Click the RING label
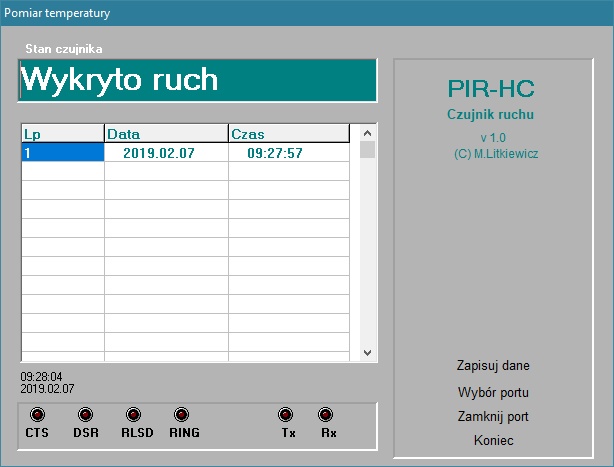This screenshot has width=614, height=467. click(x=184, y=433)
